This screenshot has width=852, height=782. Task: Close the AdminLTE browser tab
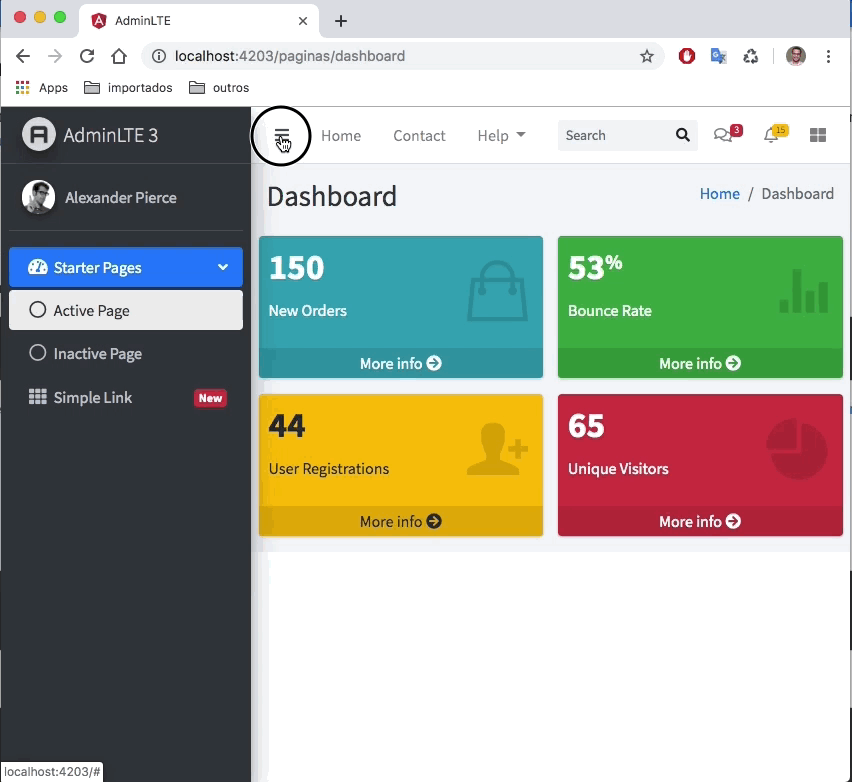coord(303,21)
